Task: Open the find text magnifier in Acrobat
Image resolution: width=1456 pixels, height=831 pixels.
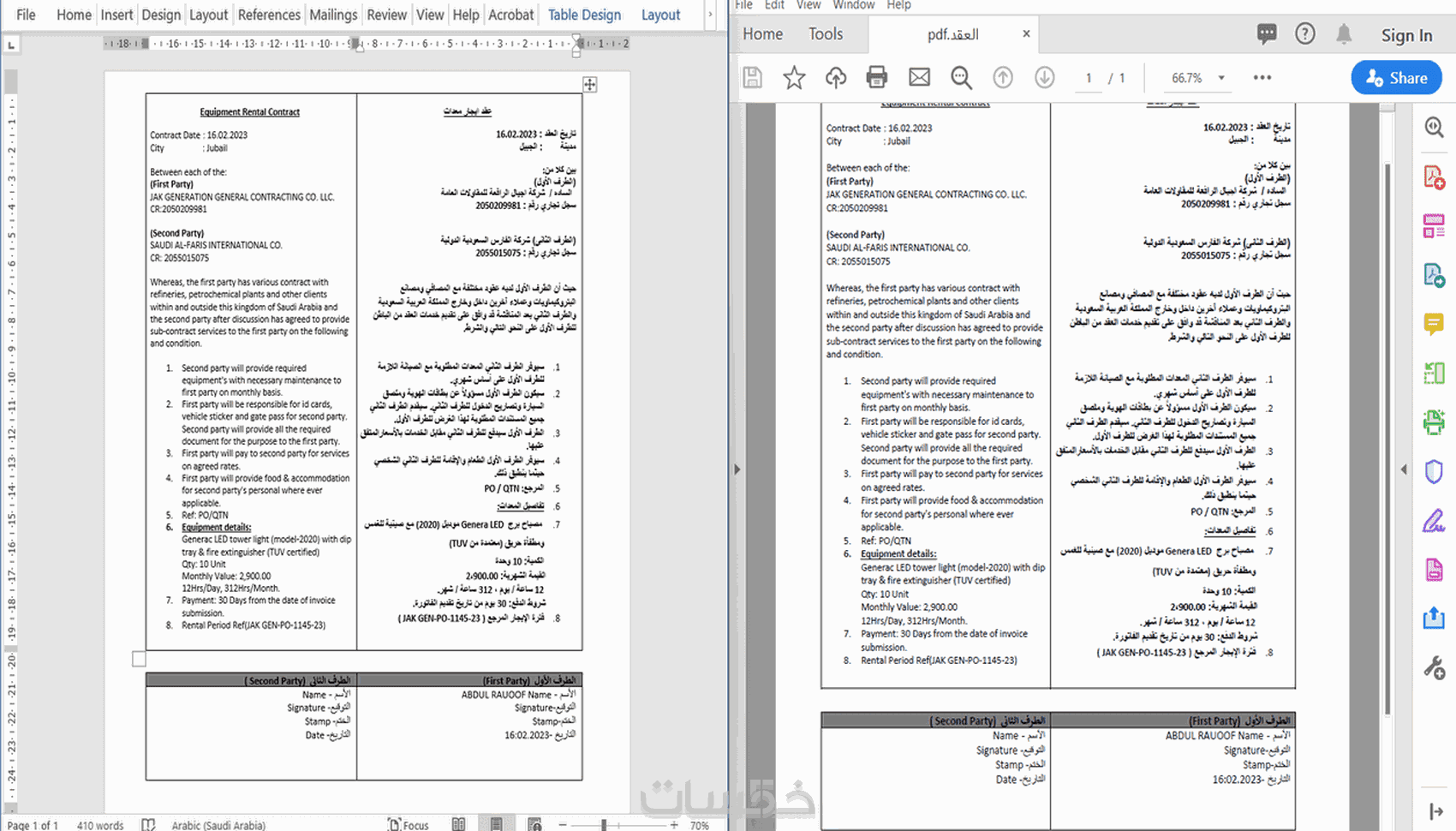Action: point(961,78)
